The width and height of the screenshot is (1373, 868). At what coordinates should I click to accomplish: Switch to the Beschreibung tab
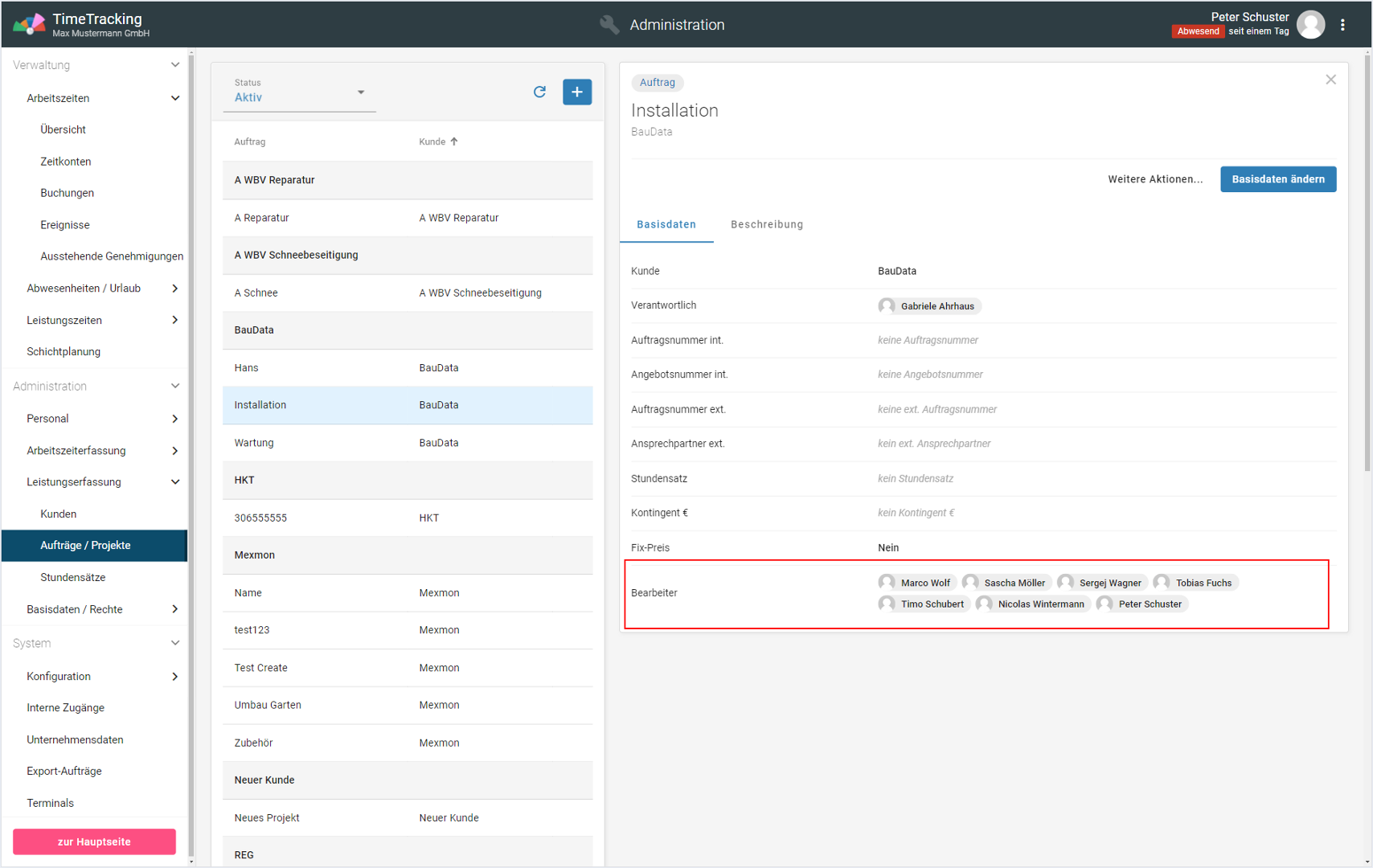tap(766, 224)
